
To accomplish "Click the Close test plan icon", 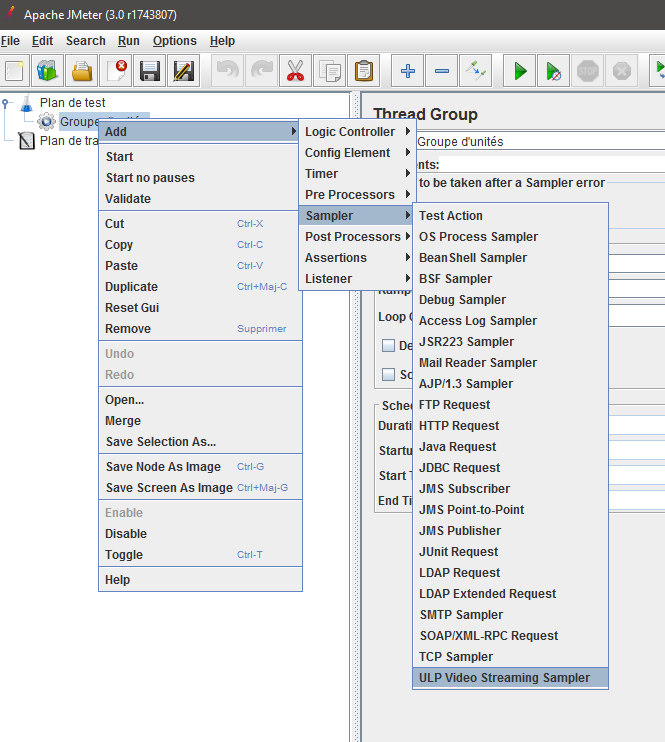I will point(115,71).
